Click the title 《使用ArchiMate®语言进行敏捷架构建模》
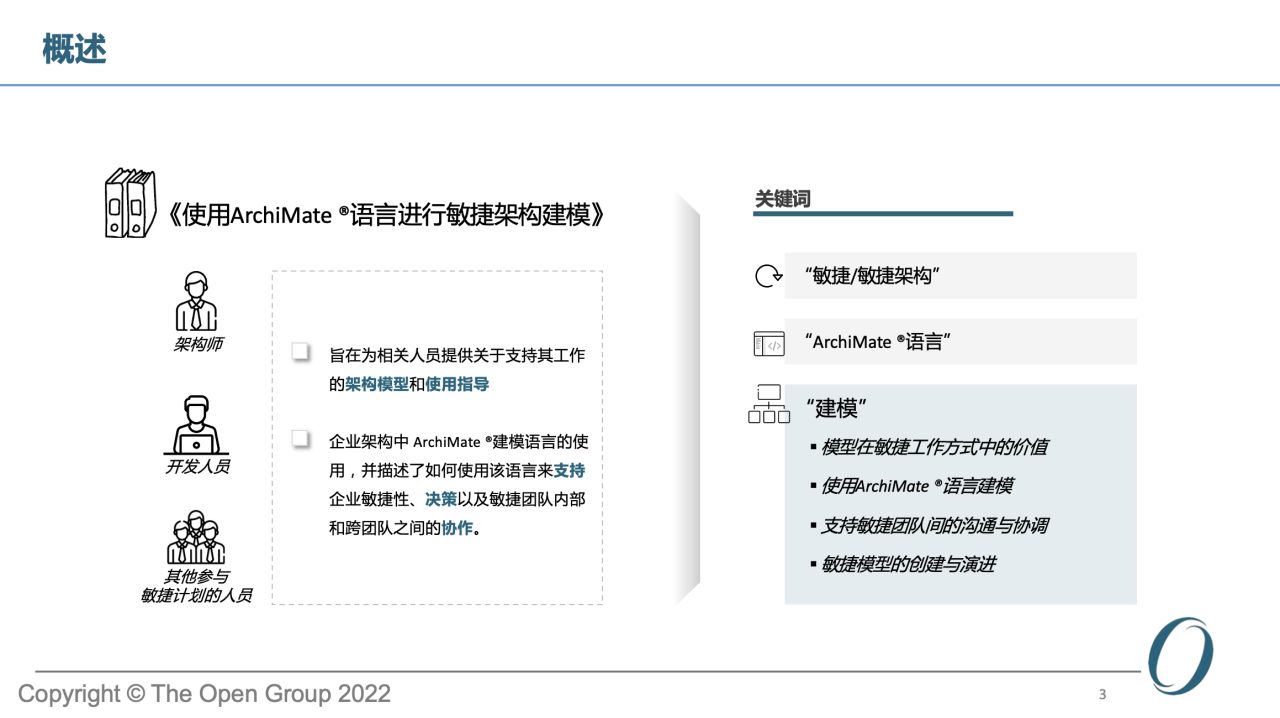 (387, 214)
